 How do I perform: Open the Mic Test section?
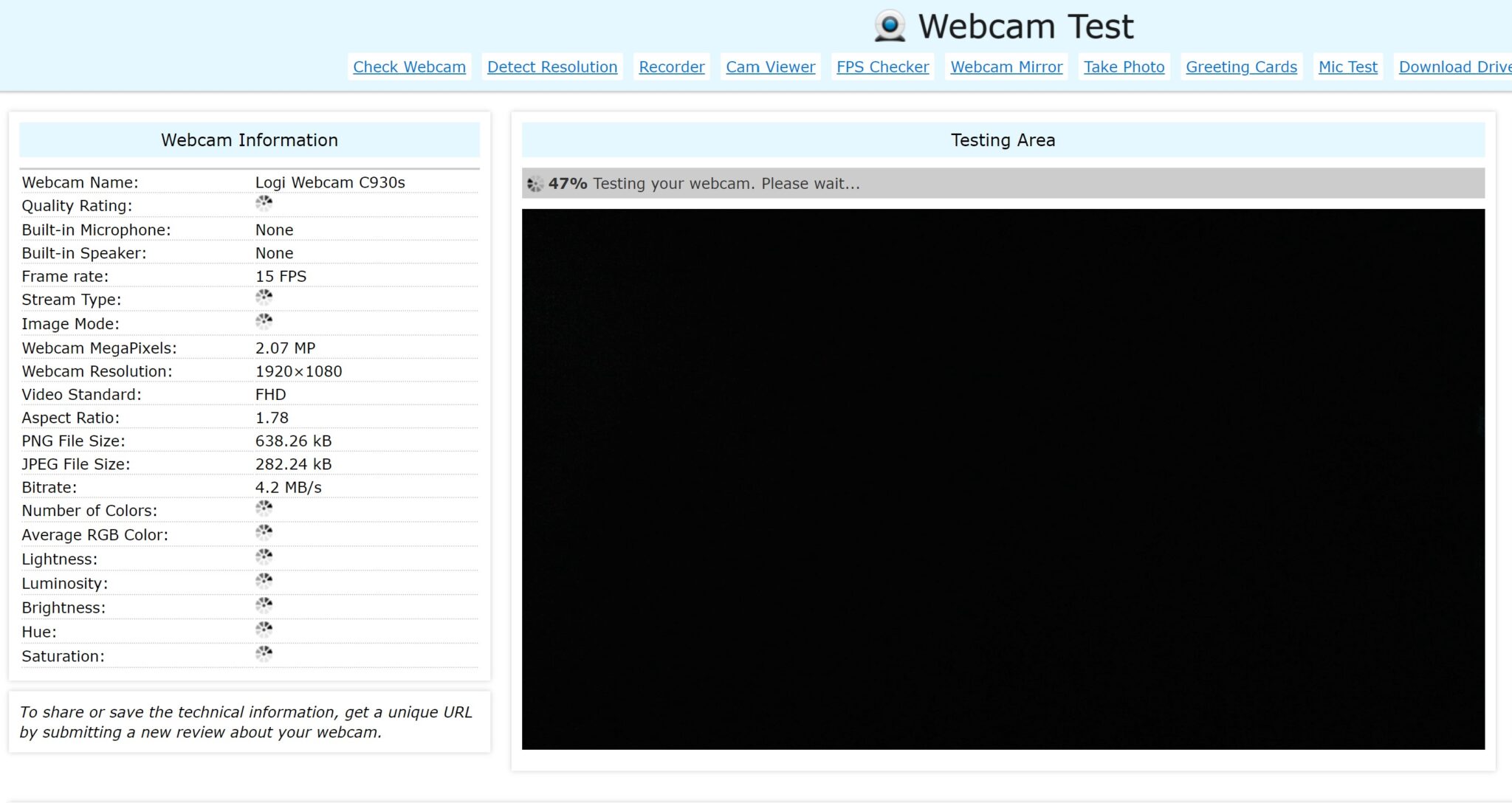(1347, 66)
